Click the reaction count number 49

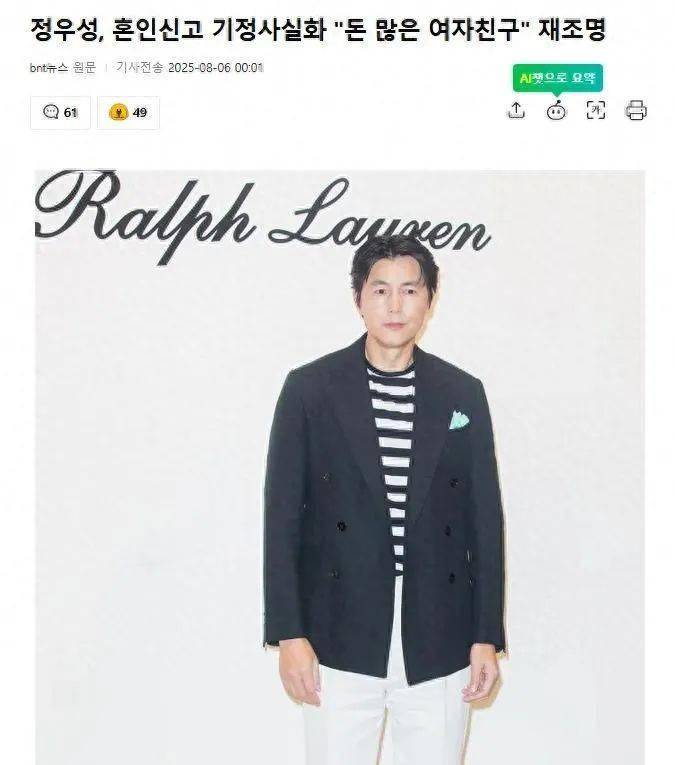[139, 113]
